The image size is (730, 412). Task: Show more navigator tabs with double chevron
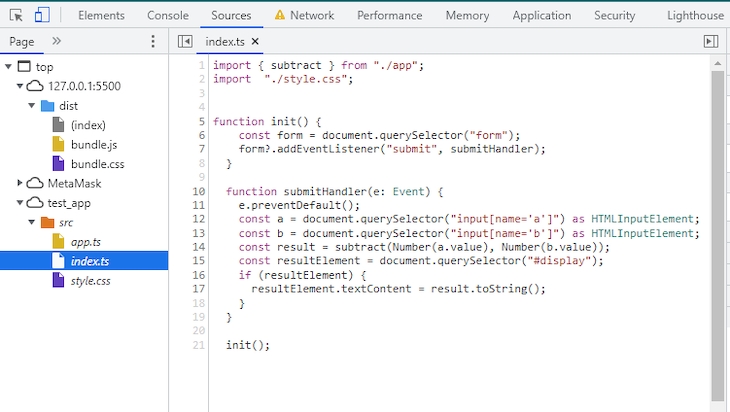coord(56,41)
